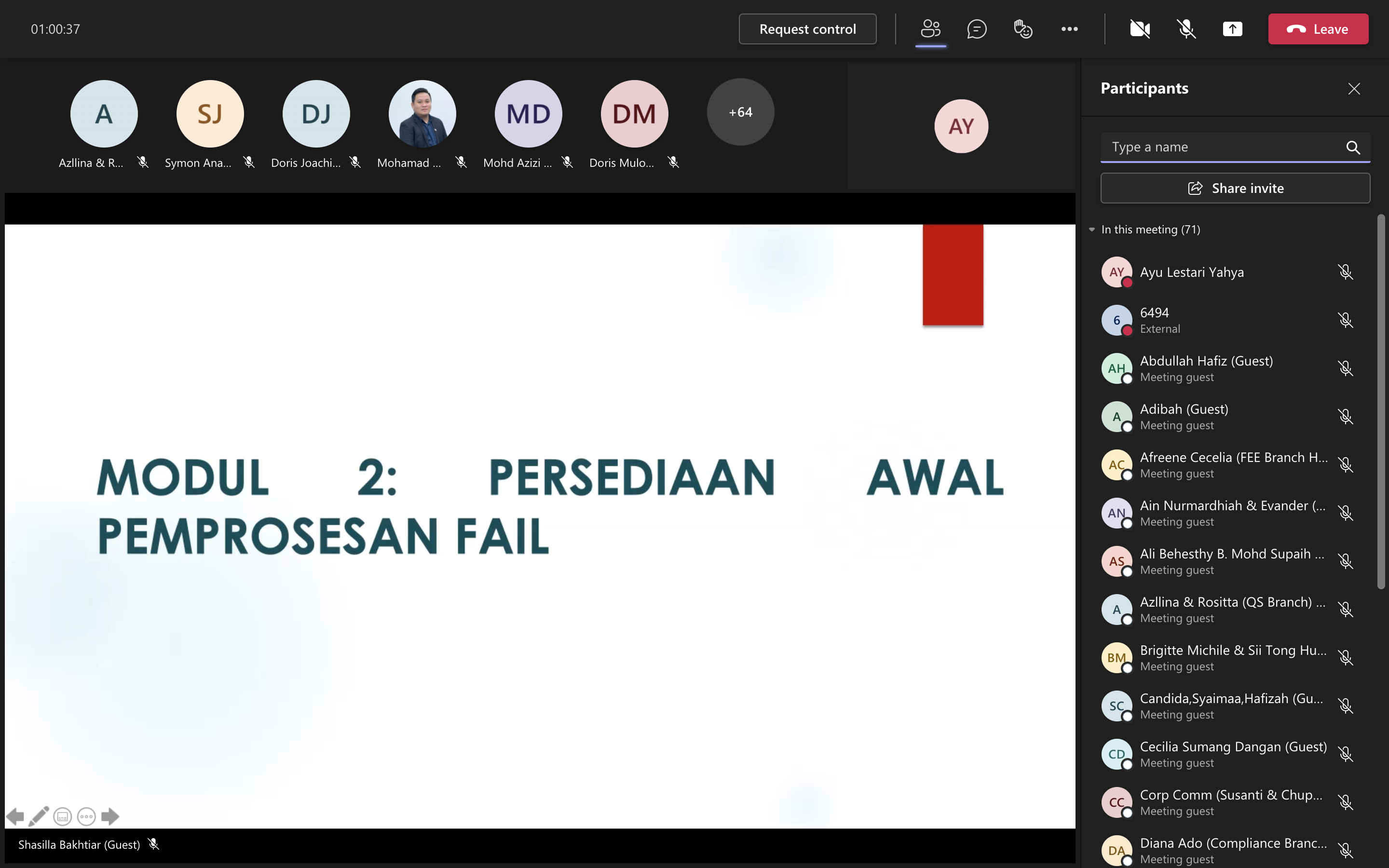The height and width of the screenshot is (868, 1389).
Task: Click the AY self-view tile
Action: tap(961, 126)
